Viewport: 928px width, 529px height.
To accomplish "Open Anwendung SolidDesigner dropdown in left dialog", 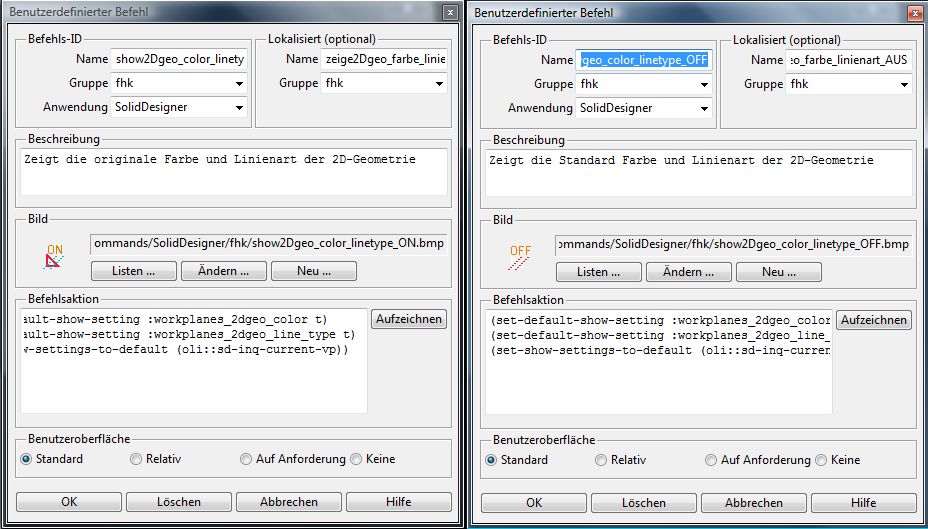I will 178,107.
